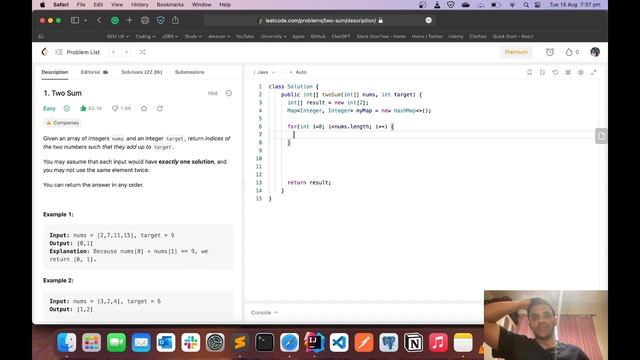Open the GitHub bookmark
The image size is (640, 360).
[318, 36]
